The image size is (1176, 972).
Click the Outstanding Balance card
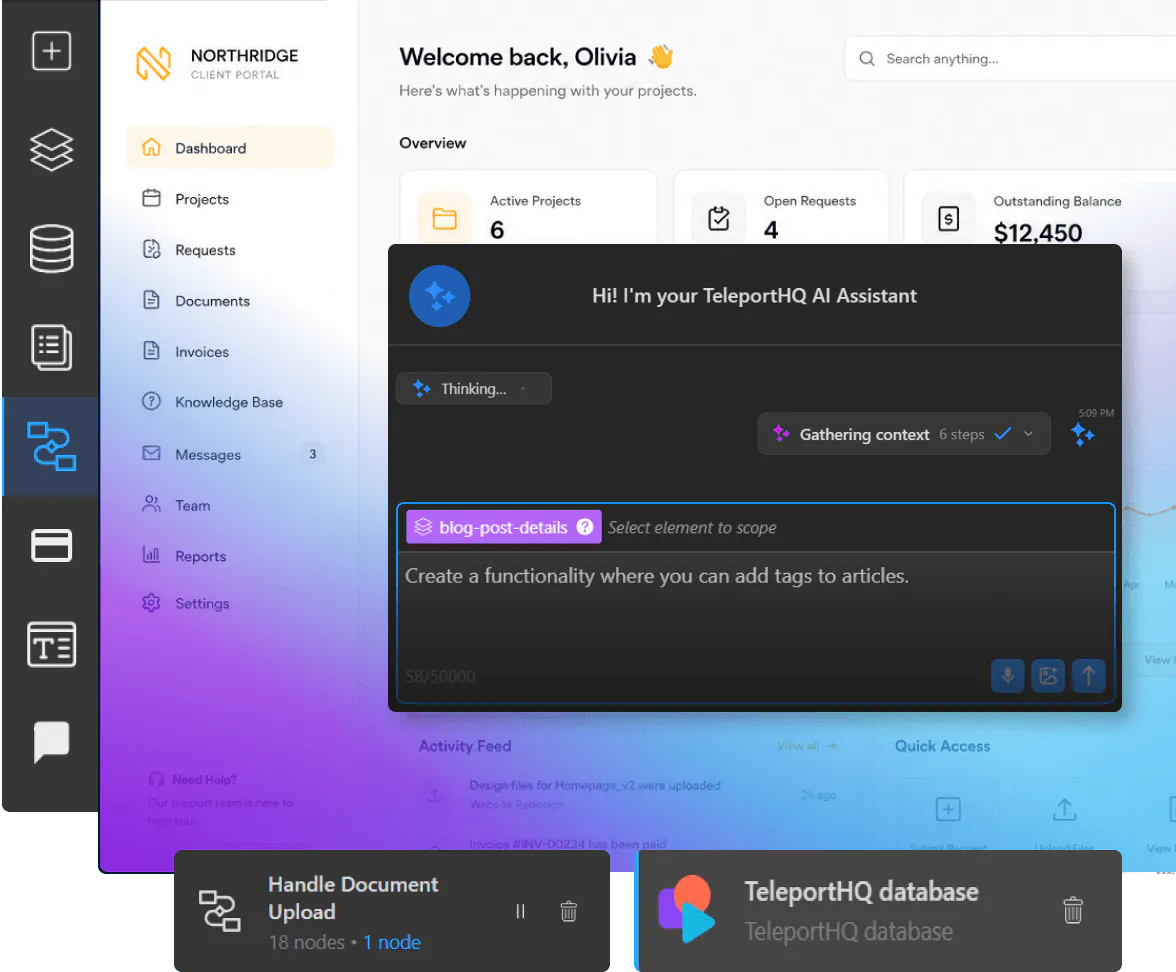(x=1040, y=209)
